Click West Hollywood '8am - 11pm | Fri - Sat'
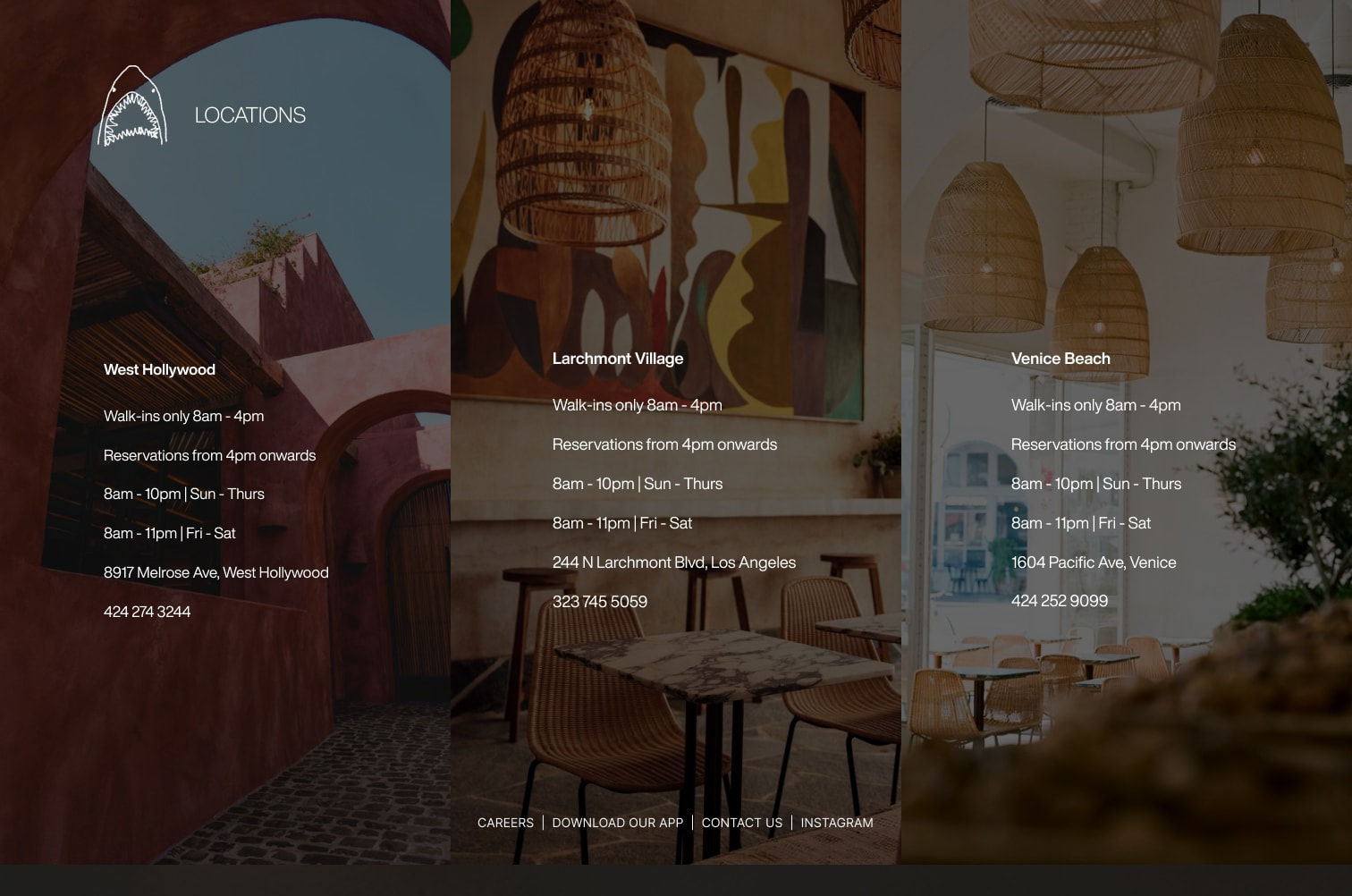The image size is (1352, 896). 170,533
